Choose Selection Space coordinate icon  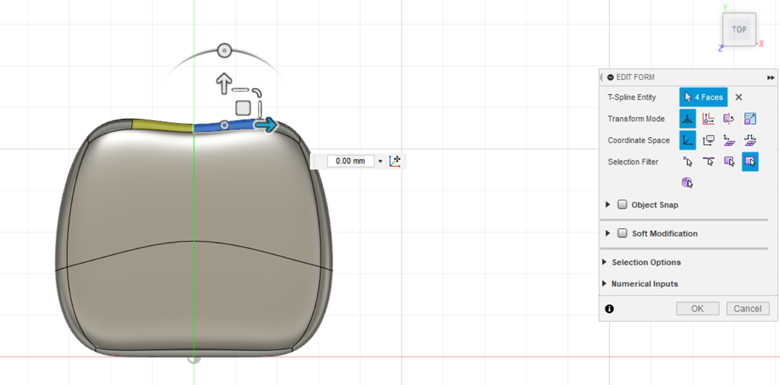click(729, 140)
